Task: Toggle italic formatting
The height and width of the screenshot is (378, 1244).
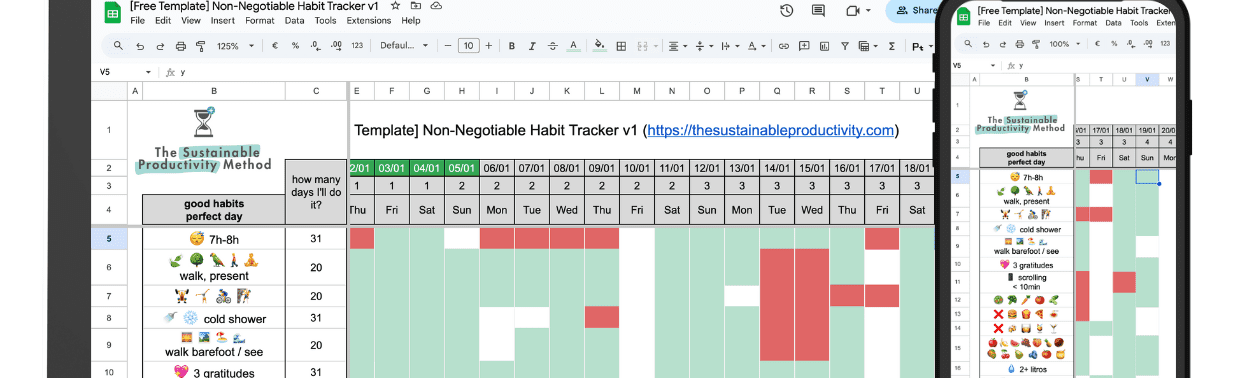Action: [532, 46]
